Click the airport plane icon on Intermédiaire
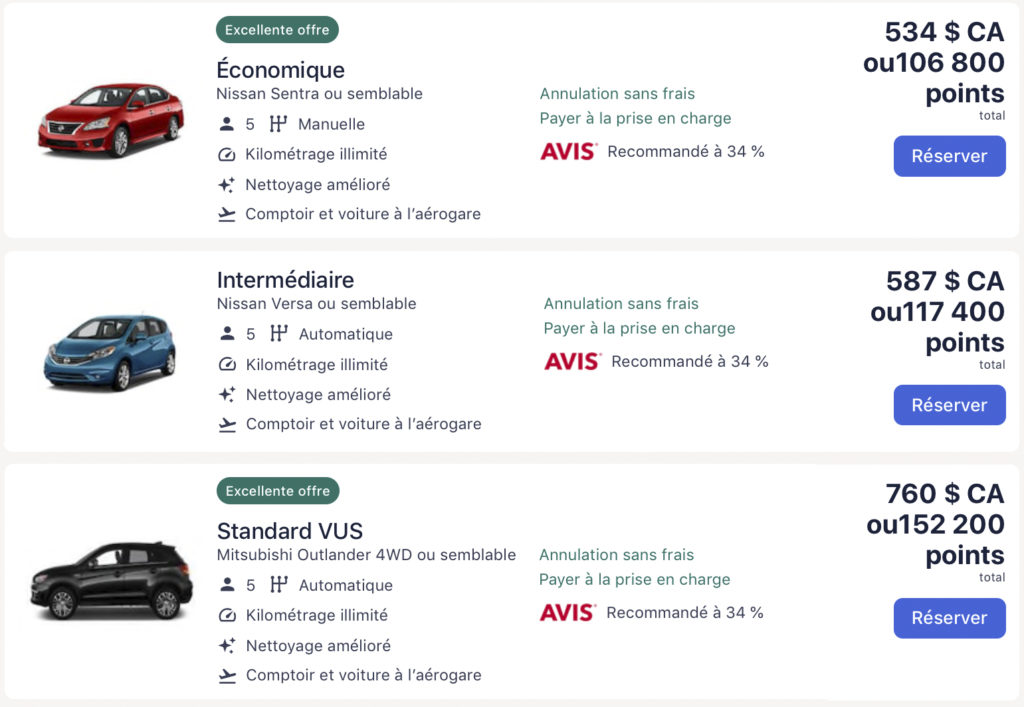Image resolution: width=1024 pixels, height=707 pixels. pyautogui.click(x=227, y=424)
